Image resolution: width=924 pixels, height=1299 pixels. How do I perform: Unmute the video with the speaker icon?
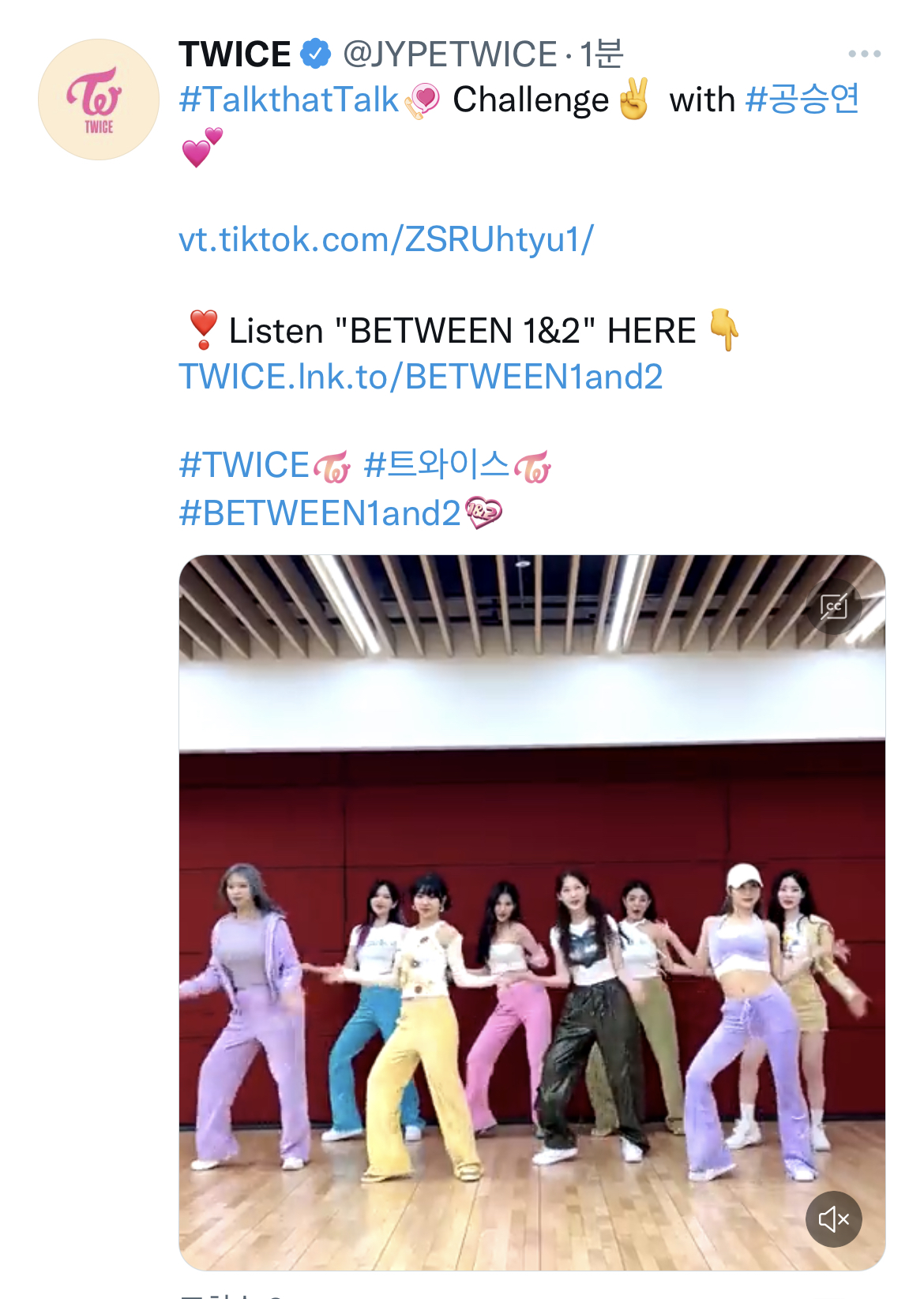tap(833, 1218)
